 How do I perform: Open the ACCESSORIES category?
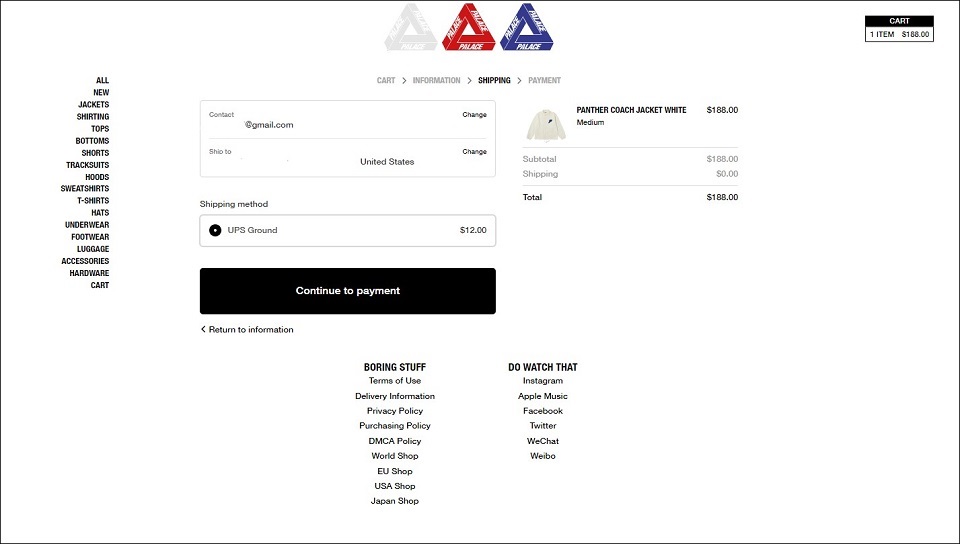(x=85, y=261)
